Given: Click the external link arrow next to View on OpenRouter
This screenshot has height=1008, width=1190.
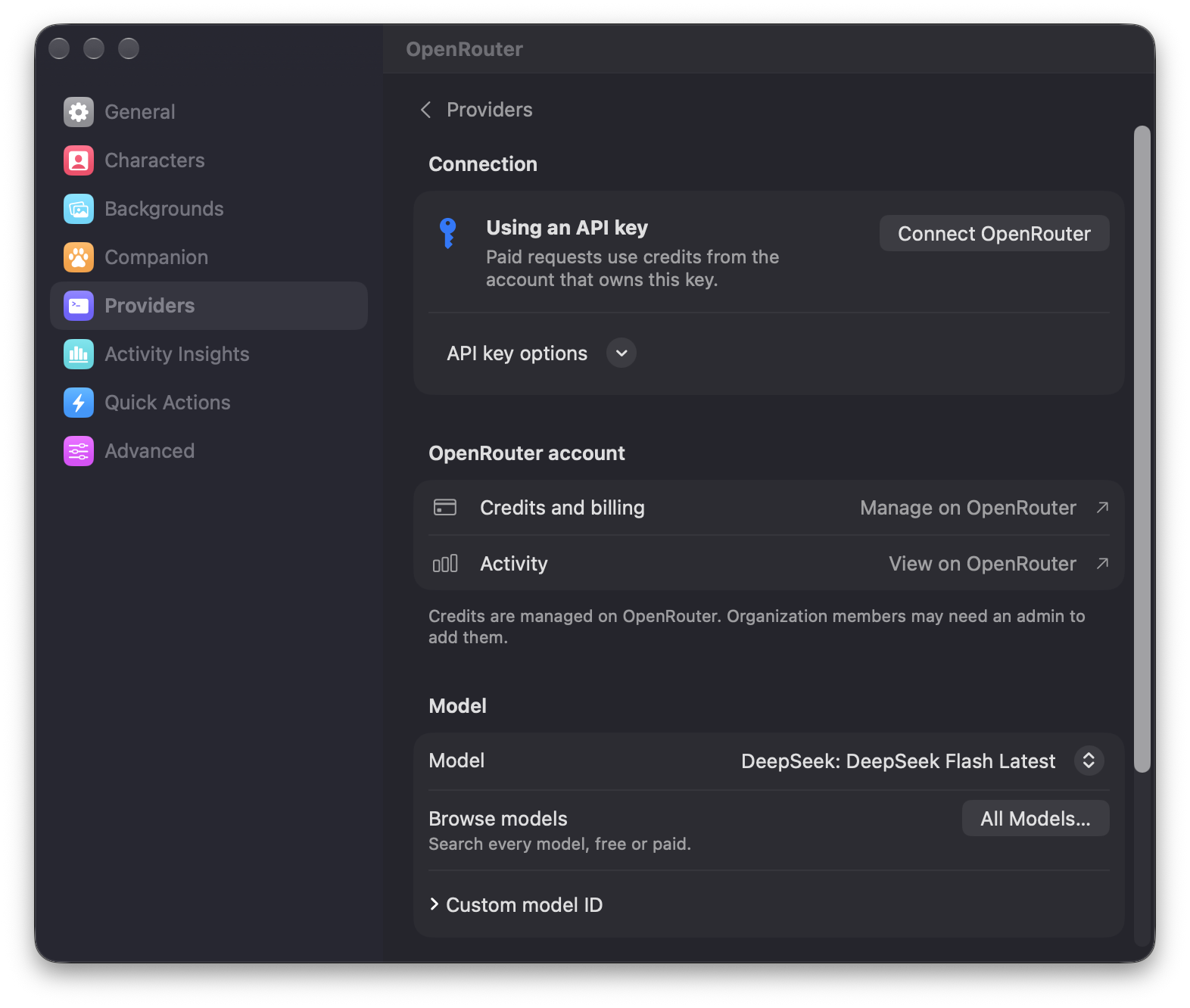Looking at the screenshot, I should click(1102, 563).
